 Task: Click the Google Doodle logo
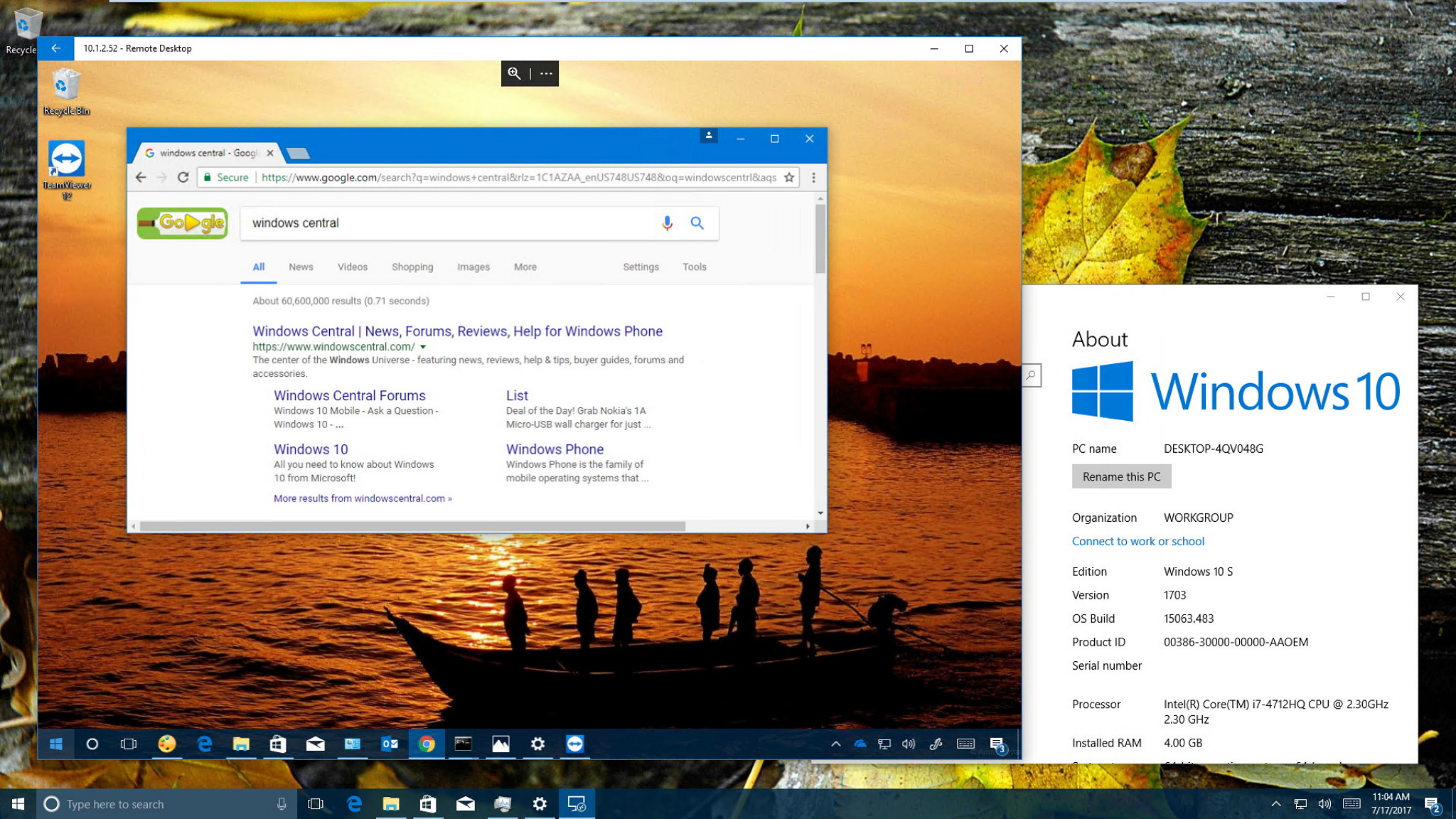click(x=183, y=223)
